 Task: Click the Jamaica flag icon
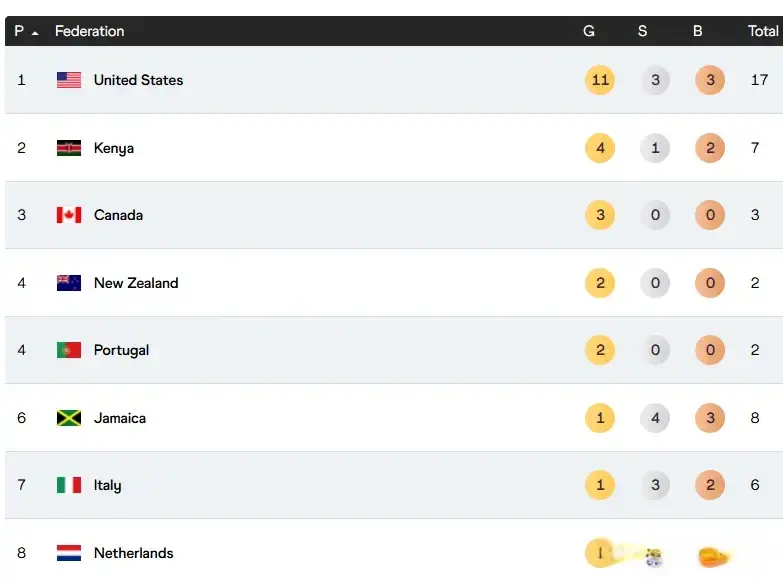tap(69, 418)
